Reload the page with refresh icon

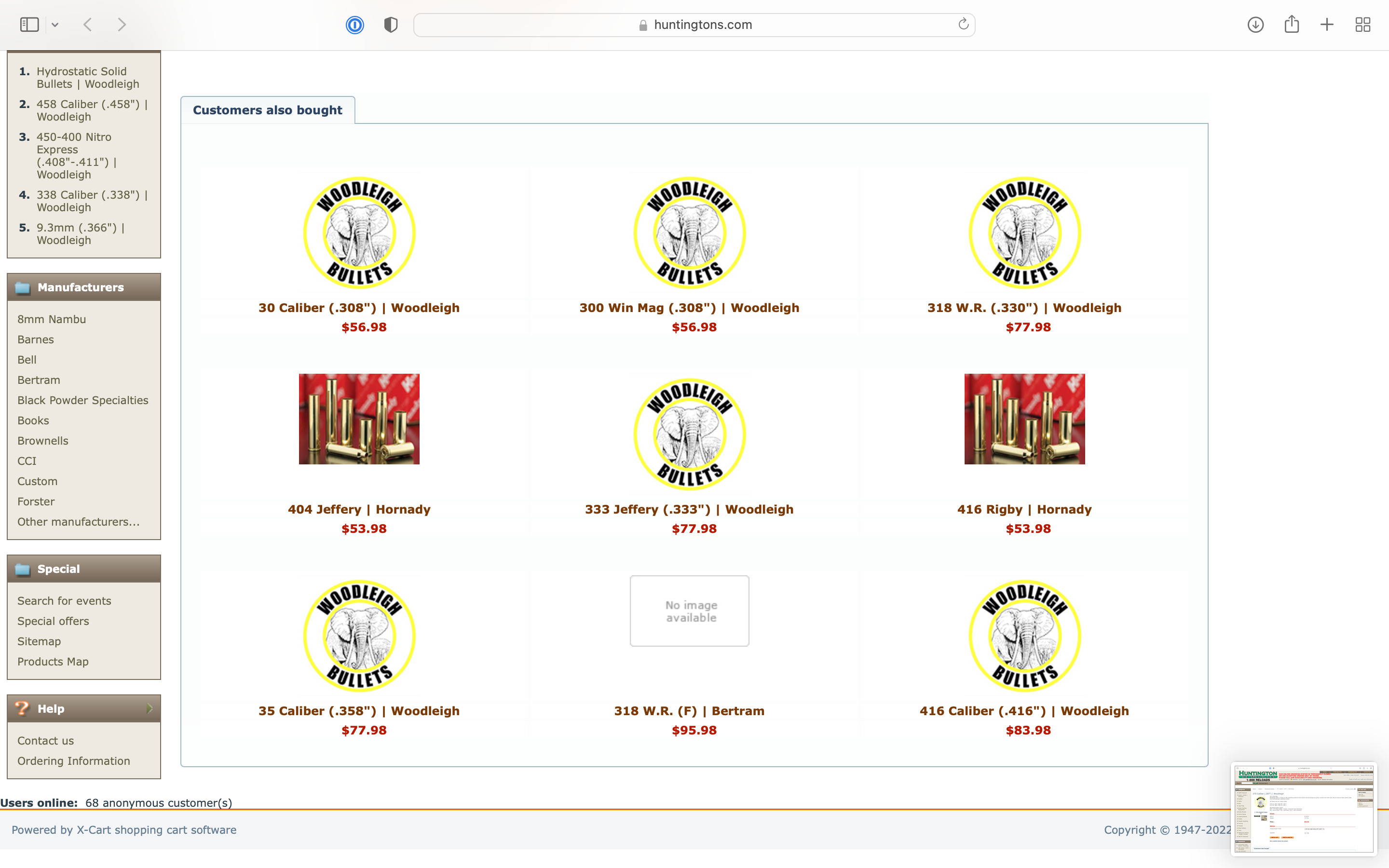pos(963,24)
